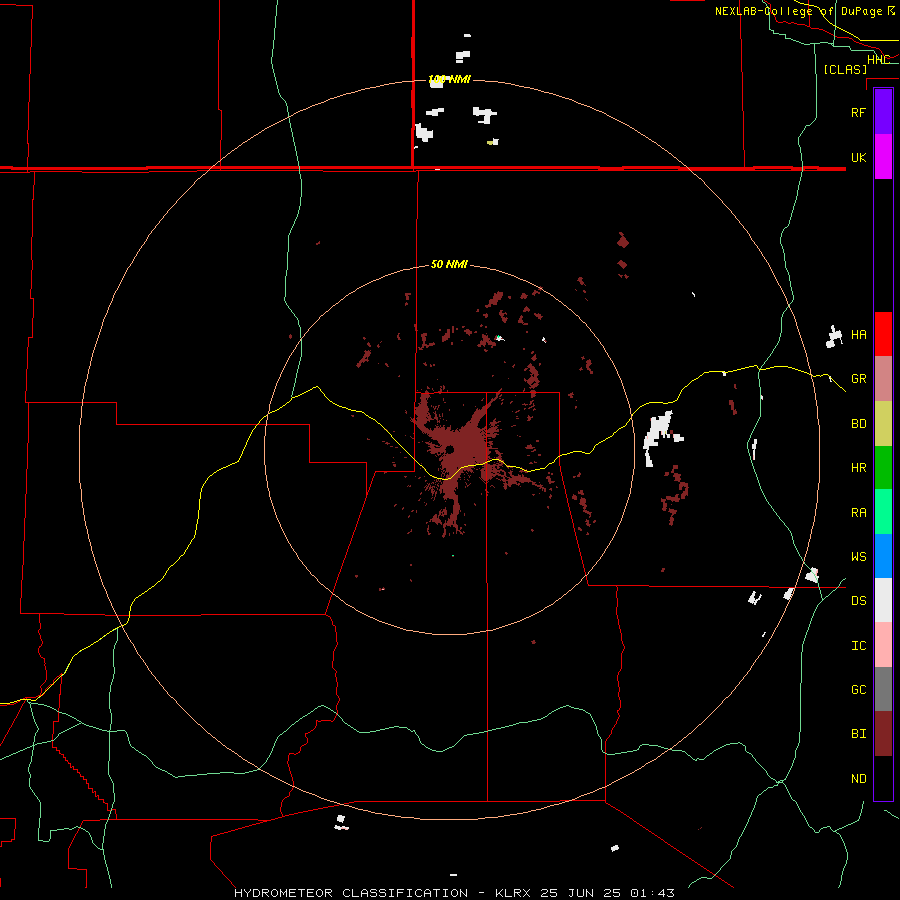Click the yellow BD color swatch
The width and height of the screenshot is (900, 900).
[x=883, y=424]
